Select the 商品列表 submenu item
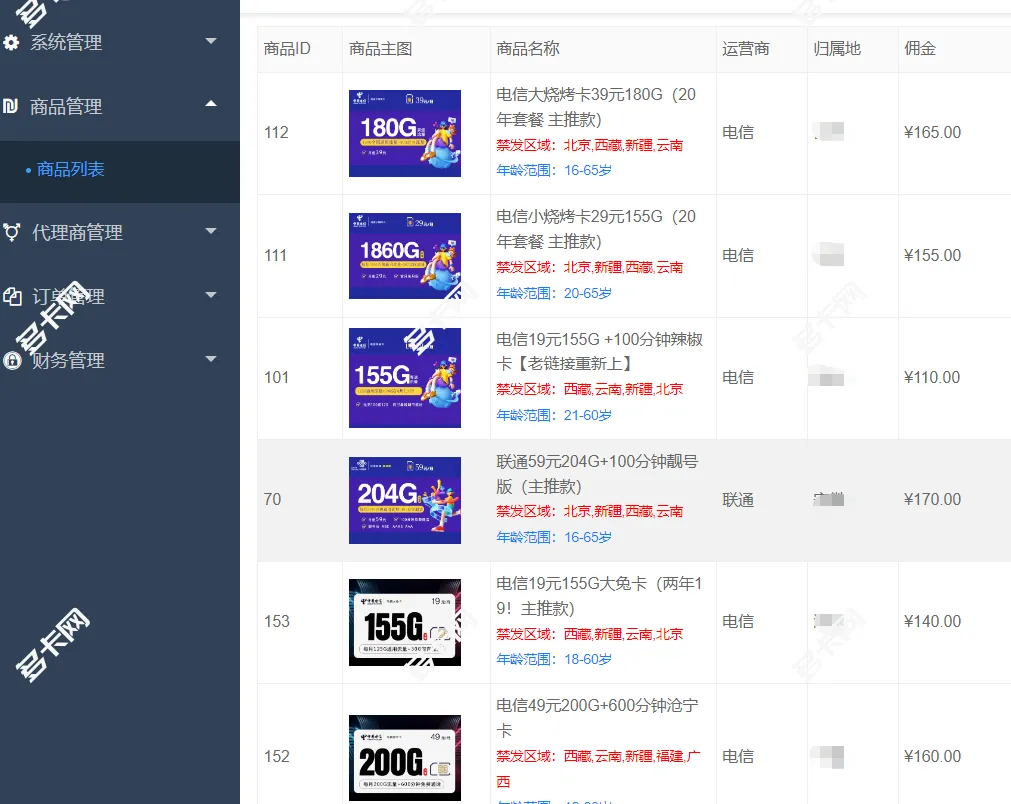1011x804 pixels. click(x=70, y=169)
